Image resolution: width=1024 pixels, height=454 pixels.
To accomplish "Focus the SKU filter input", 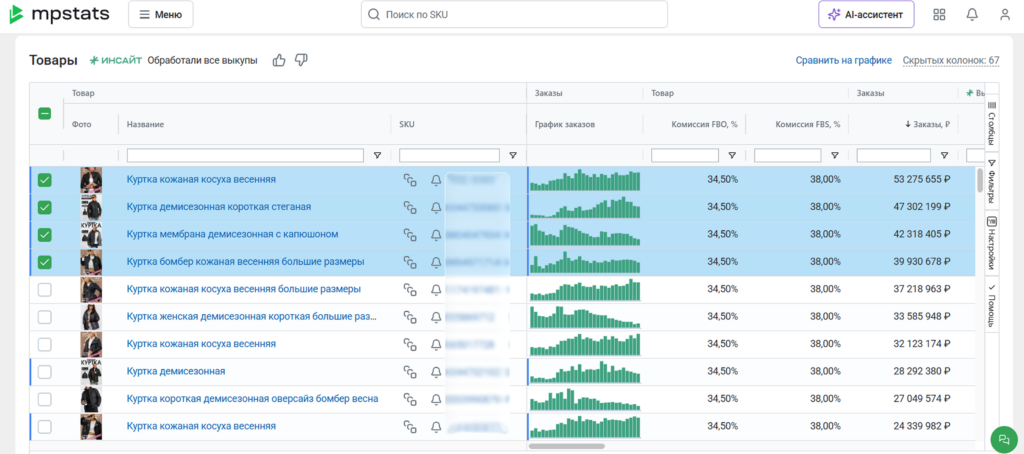I will (x=449, y=155).
